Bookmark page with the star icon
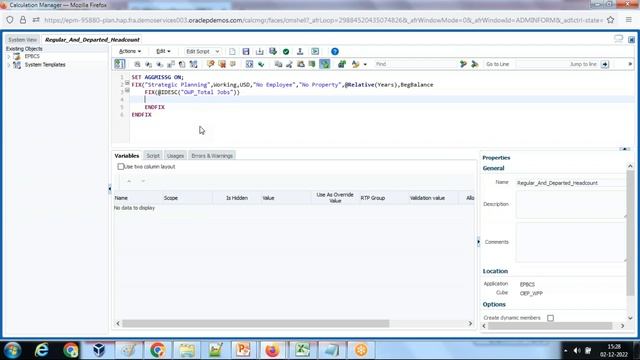This screenshot has height=360, width=640. [610, 20]
